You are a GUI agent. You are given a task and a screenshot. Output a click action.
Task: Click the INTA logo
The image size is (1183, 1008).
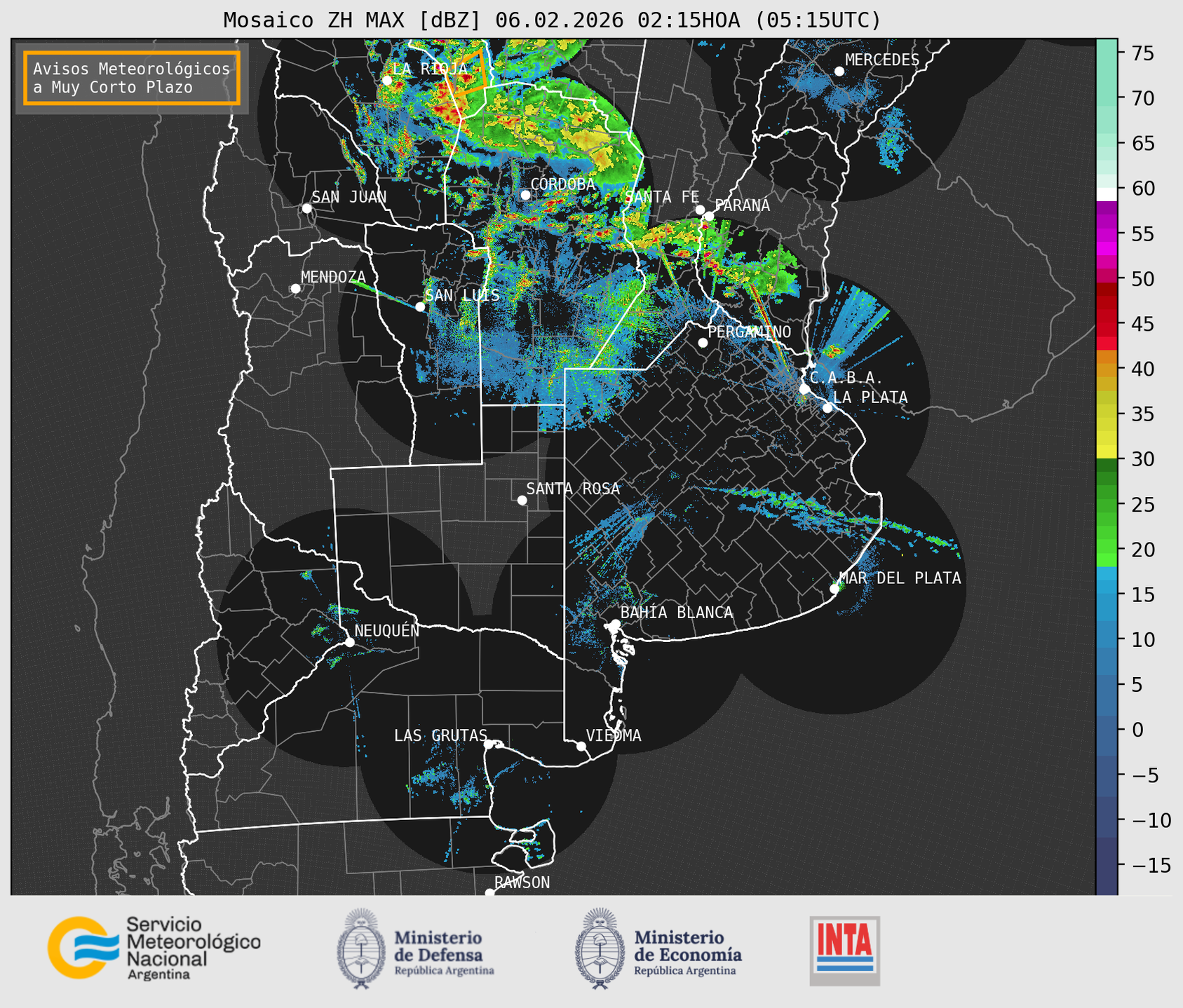(845, 951)
